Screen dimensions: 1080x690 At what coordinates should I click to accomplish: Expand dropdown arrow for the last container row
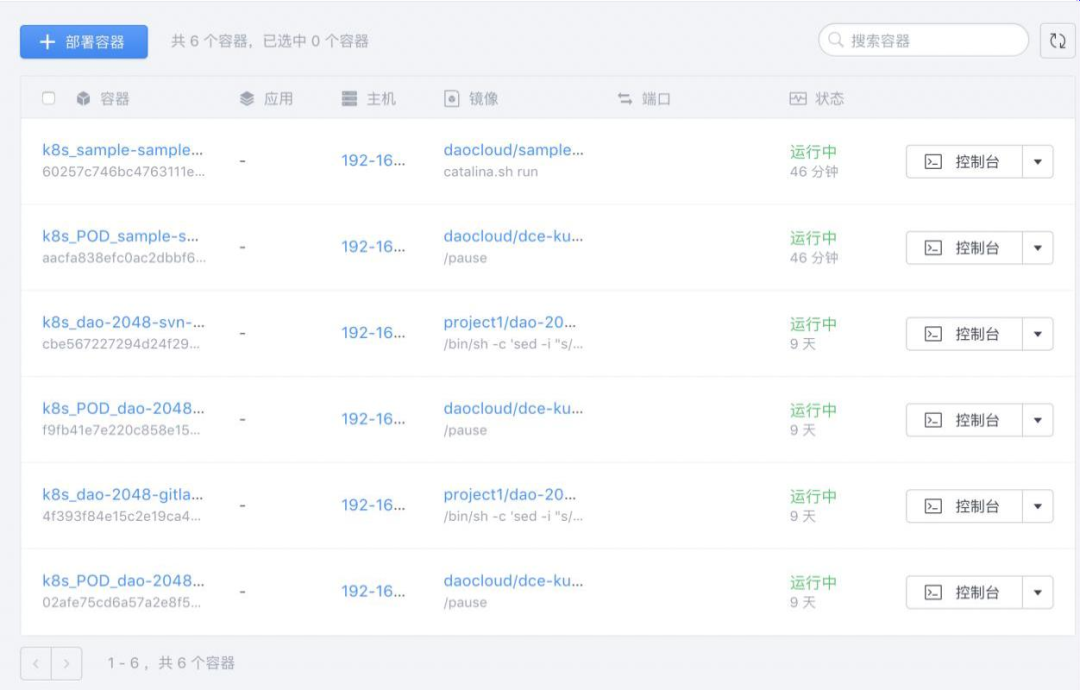point(1037,592)
